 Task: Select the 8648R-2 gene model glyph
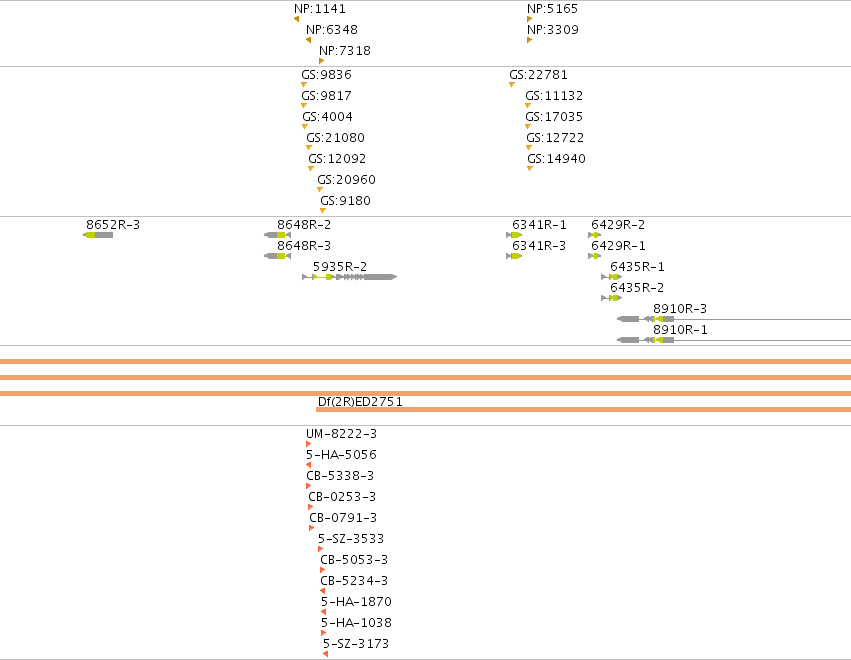click(x=277, y=236)
